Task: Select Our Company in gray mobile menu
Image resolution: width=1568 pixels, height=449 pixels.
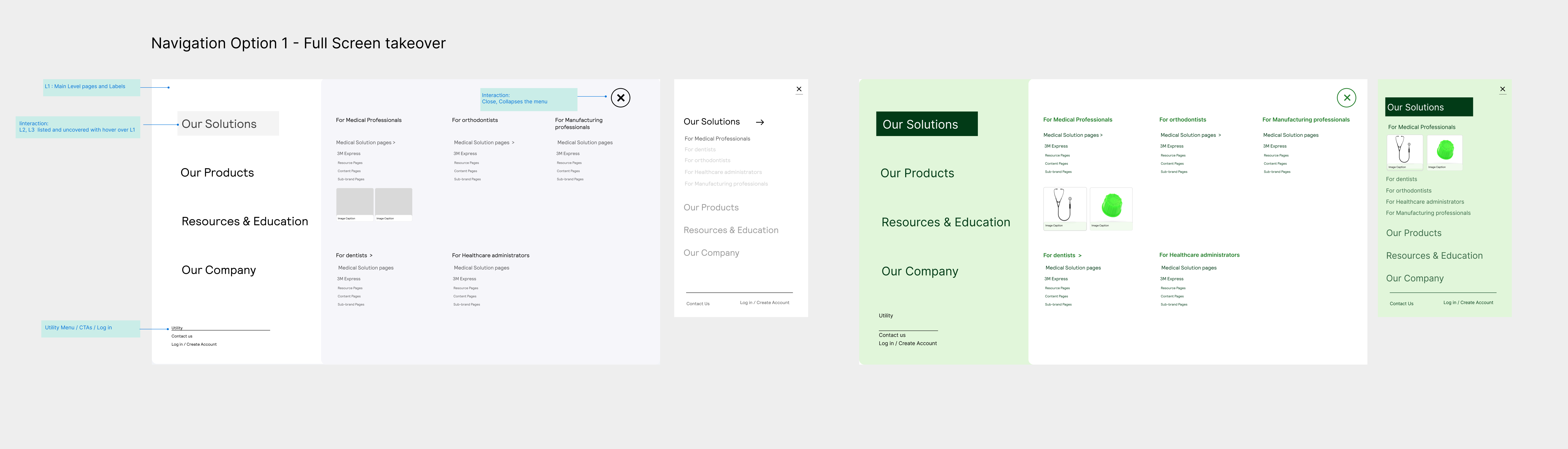Action: tap(711, 253)
